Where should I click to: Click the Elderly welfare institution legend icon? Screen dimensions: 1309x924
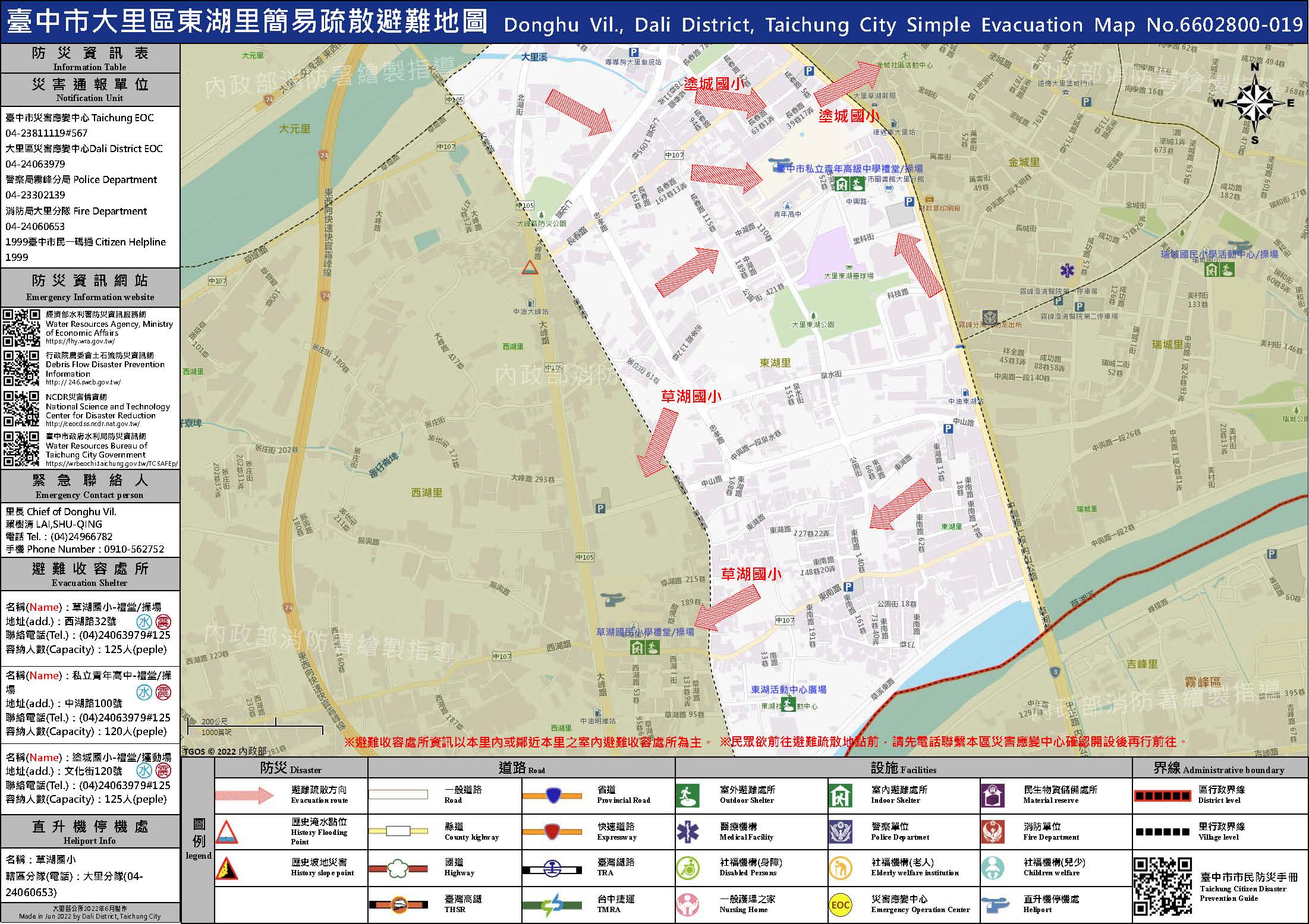(x=841, y=868)
